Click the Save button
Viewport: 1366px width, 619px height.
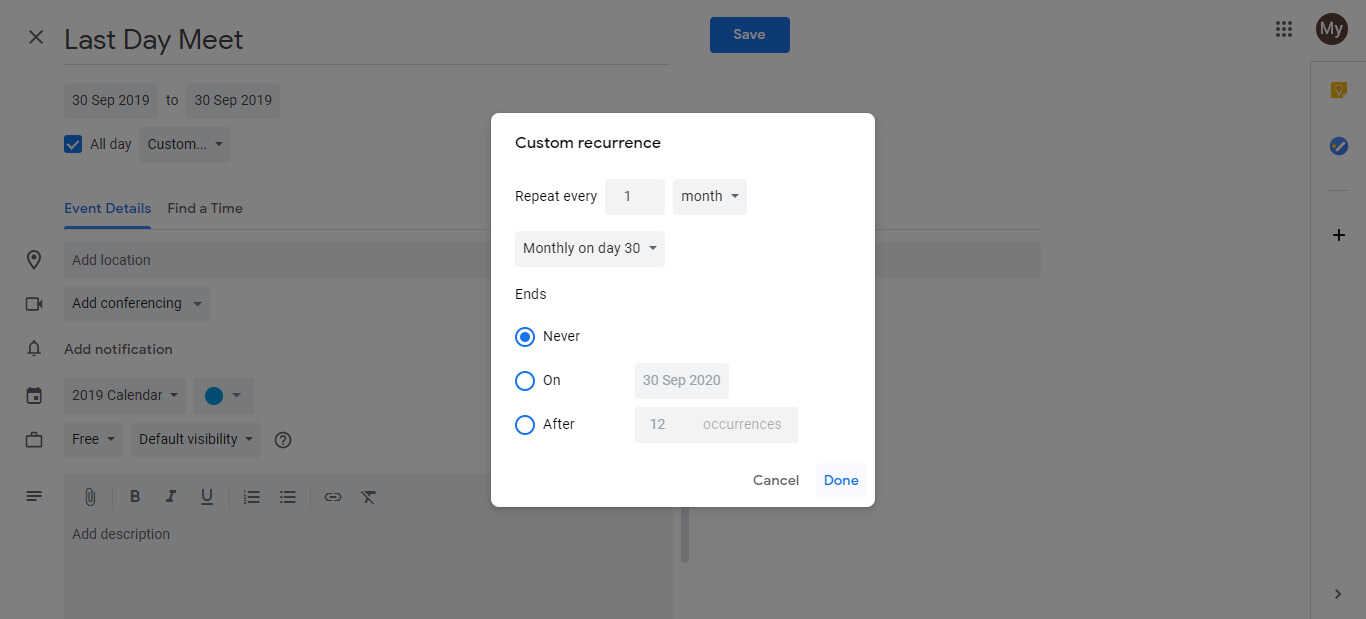click(750, 35)
